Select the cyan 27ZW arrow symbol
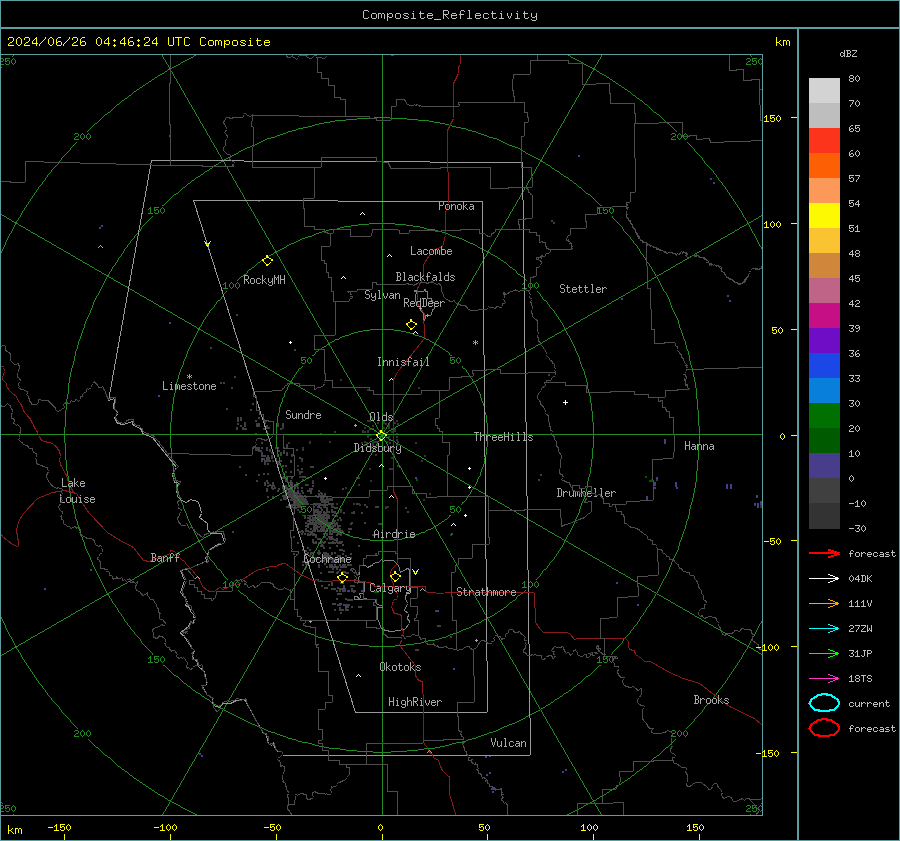Image resolution: width=900 pixels, height=841 pixels. tap(824, 629)
